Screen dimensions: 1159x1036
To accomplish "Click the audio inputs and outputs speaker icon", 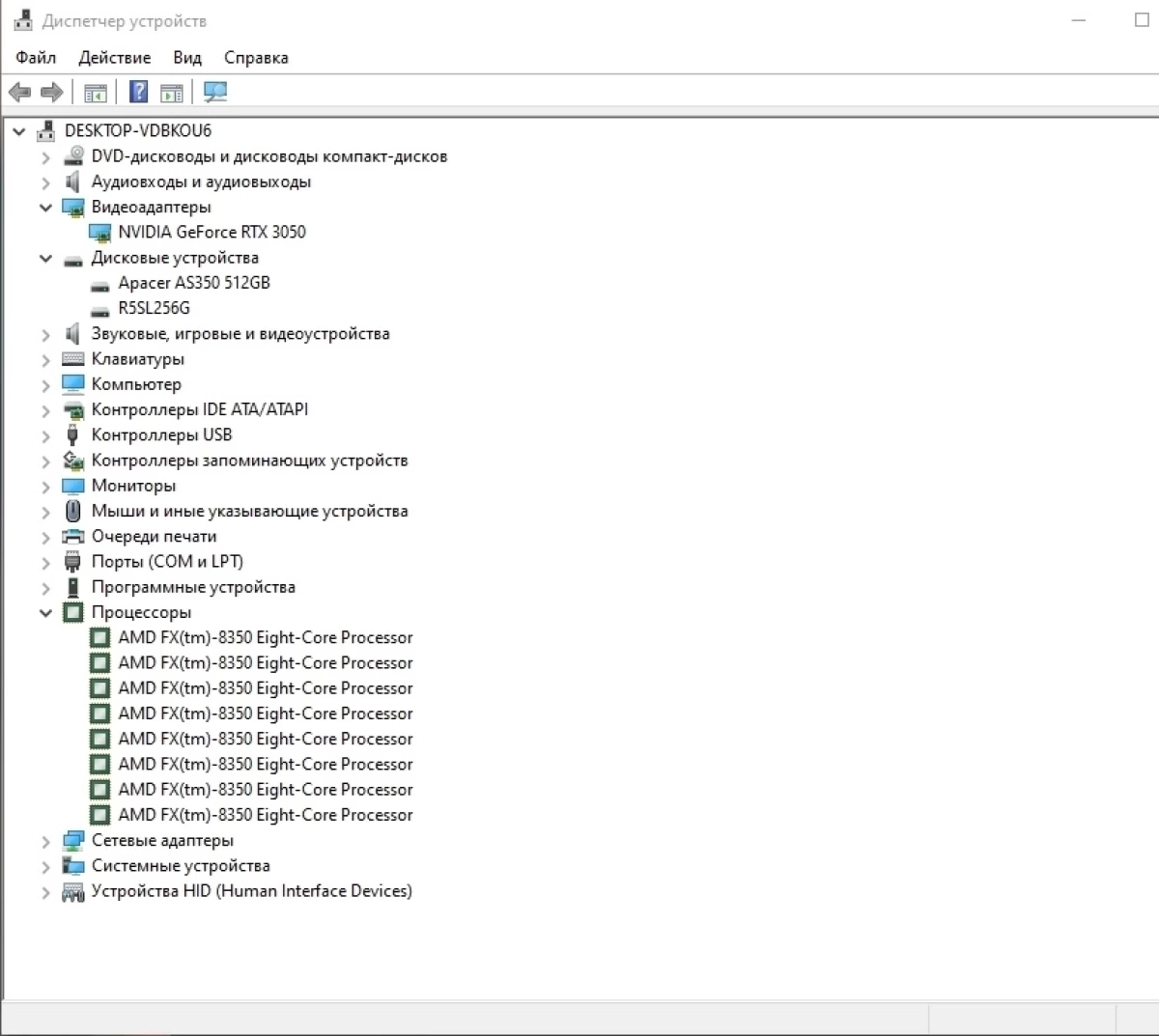I will tap(73, 182).
